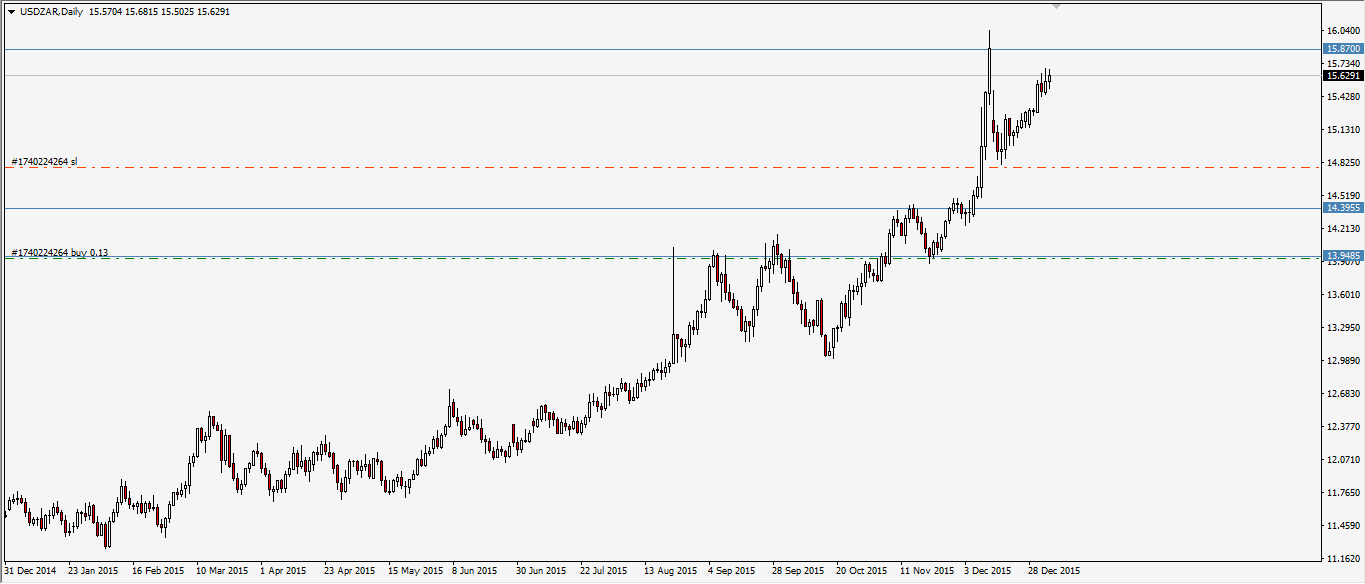This screenshot has height=584, width=1365.
Task: Click the 11.4590 price scale value
Action: (1343, 526)
